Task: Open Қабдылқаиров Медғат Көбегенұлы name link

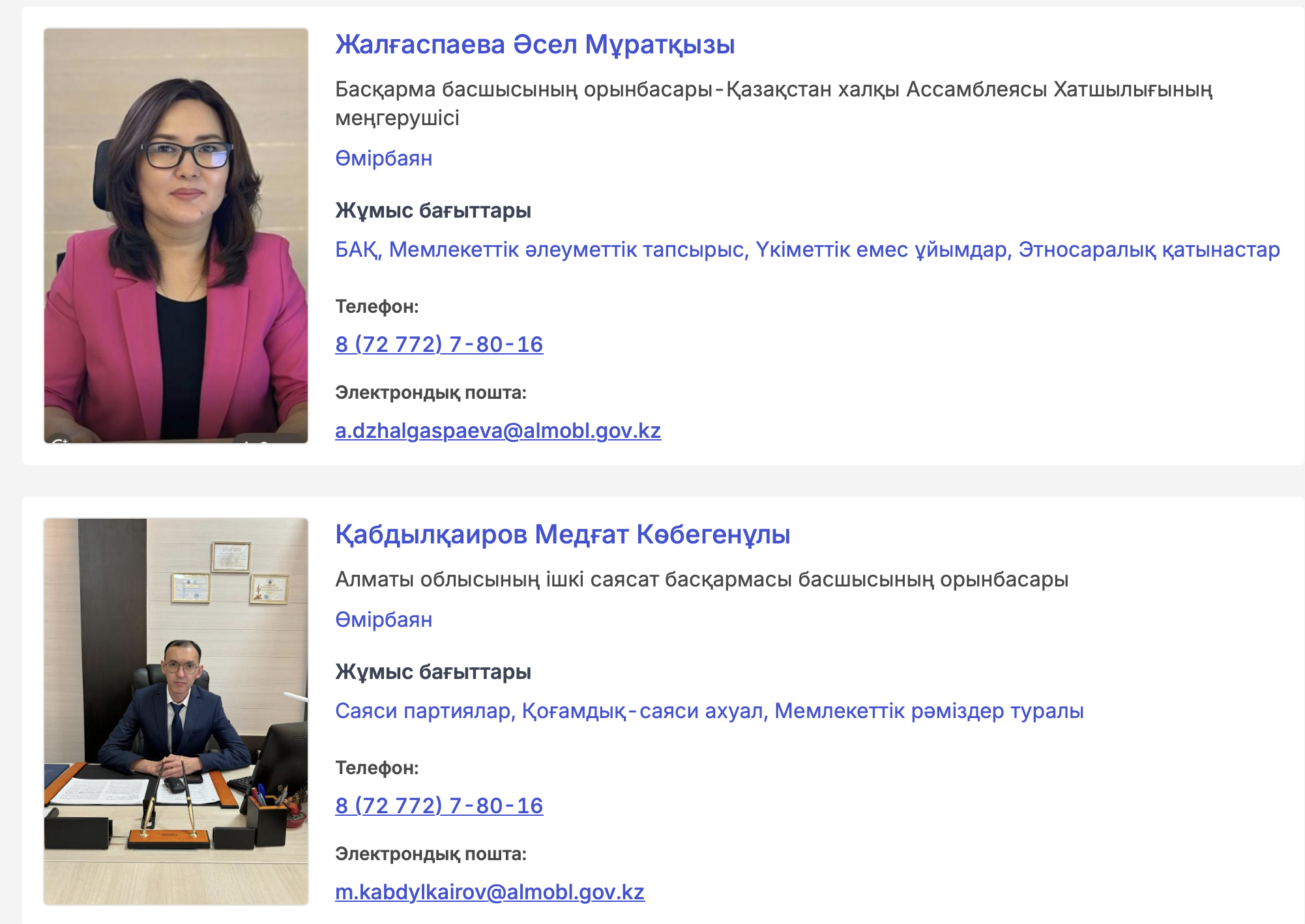Action: [x=563, y=535]
